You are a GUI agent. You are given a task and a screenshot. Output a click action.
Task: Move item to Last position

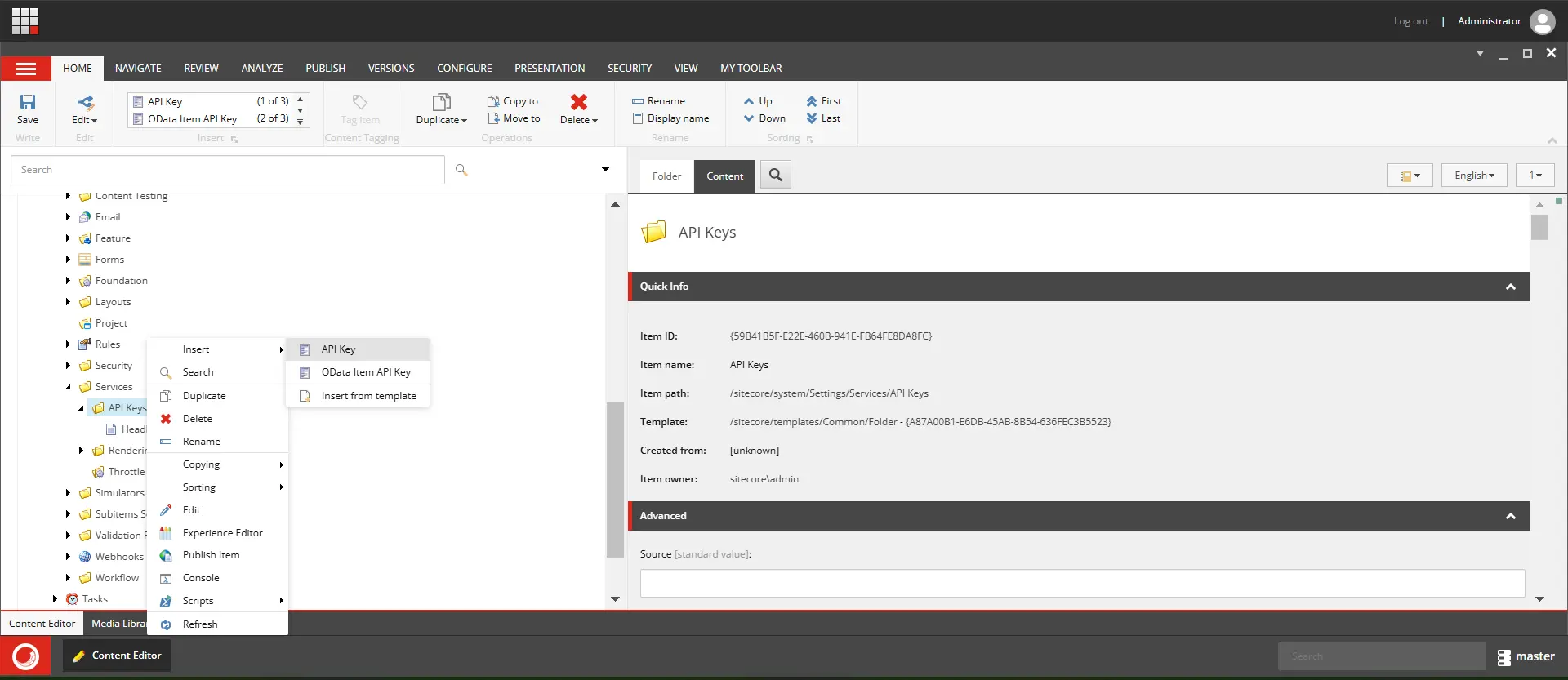pyautogui.click(x=823, y=118)
